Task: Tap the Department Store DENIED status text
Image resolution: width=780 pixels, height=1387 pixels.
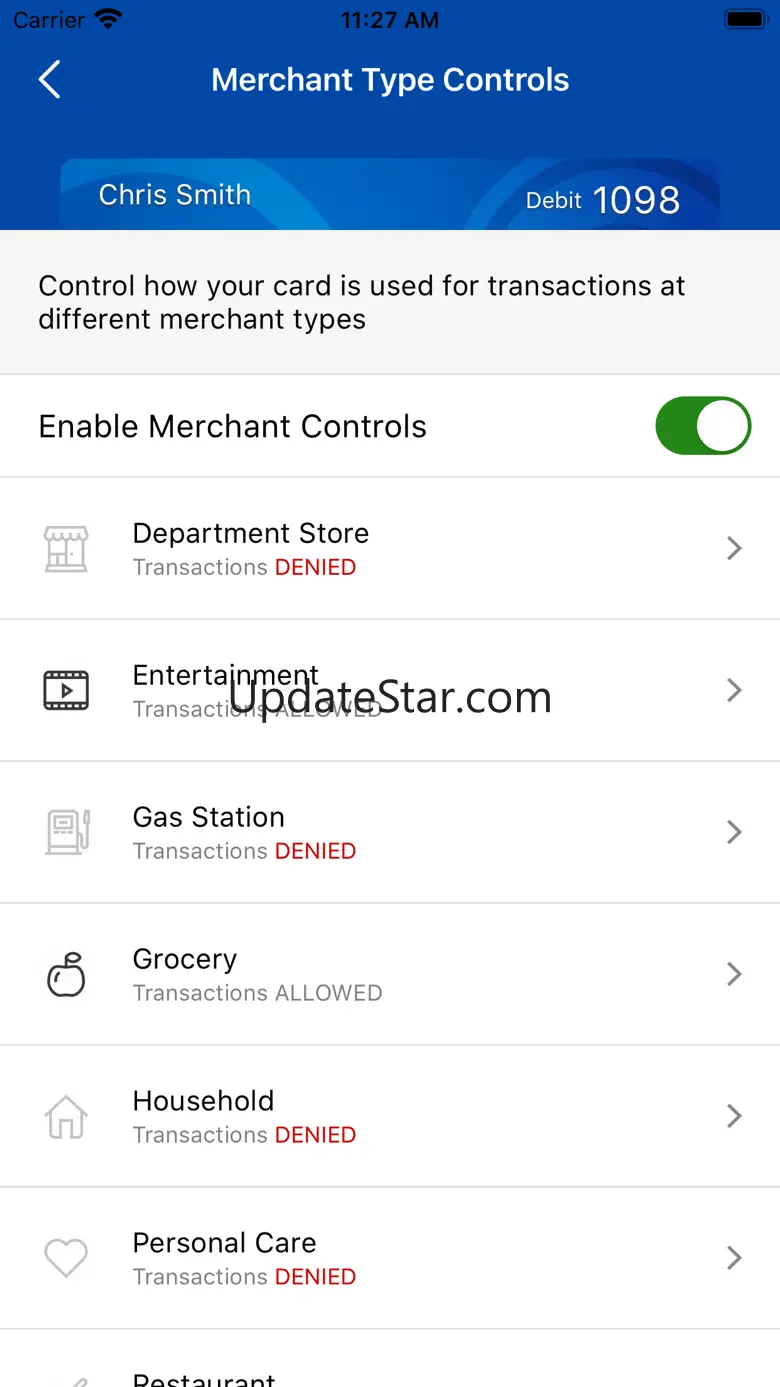Action: (x=315, y=567)
